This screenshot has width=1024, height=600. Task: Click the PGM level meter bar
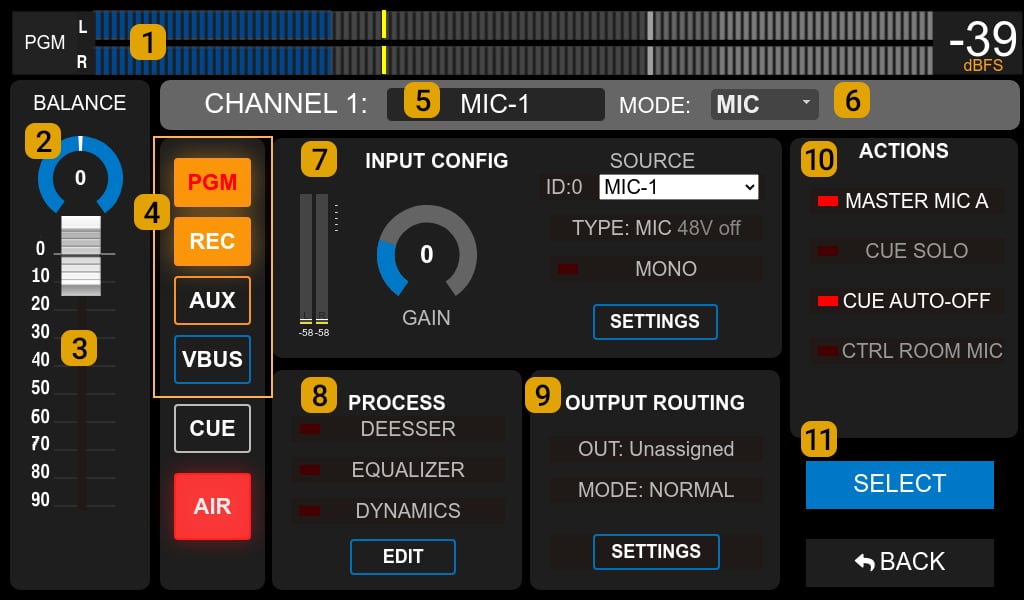[514, 42]
